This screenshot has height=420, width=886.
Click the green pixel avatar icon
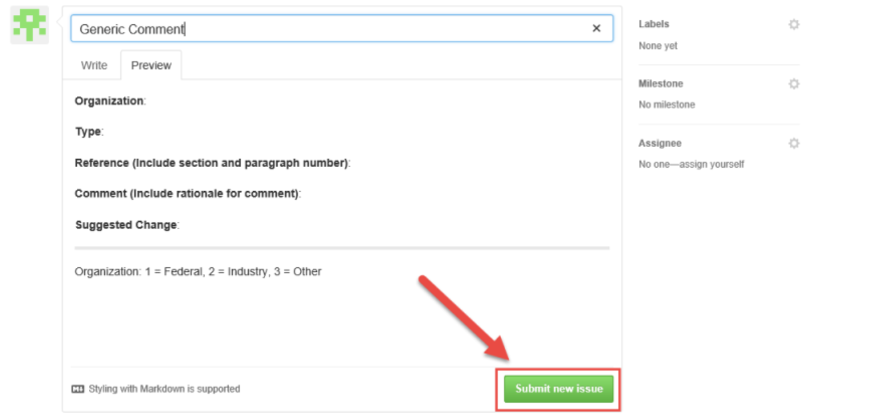click(29, 25)
